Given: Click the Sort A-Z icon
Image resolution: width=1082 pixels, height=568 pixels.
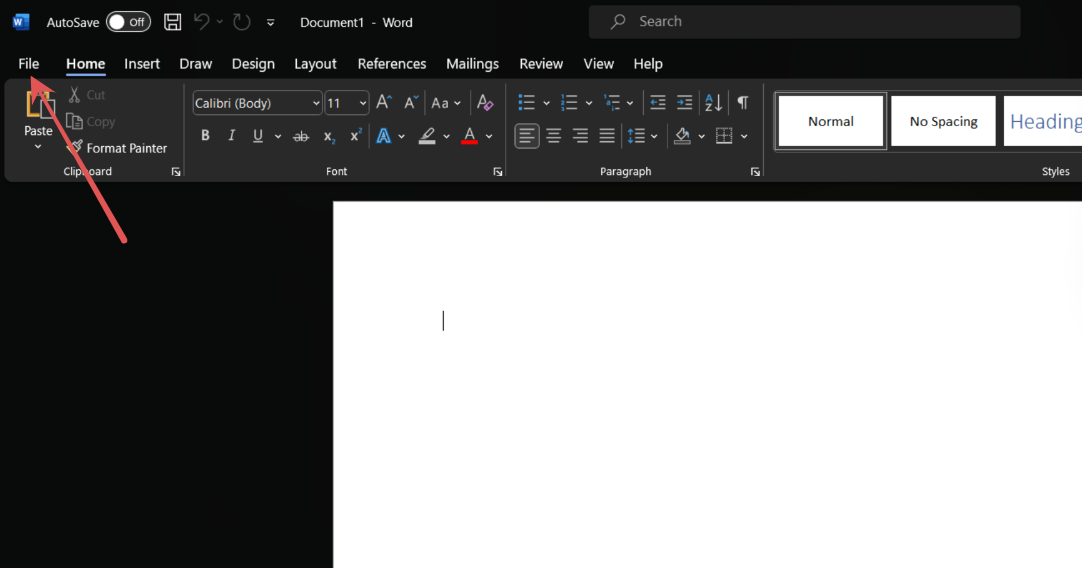Looking at the screenshot, I should pos(713,103).
